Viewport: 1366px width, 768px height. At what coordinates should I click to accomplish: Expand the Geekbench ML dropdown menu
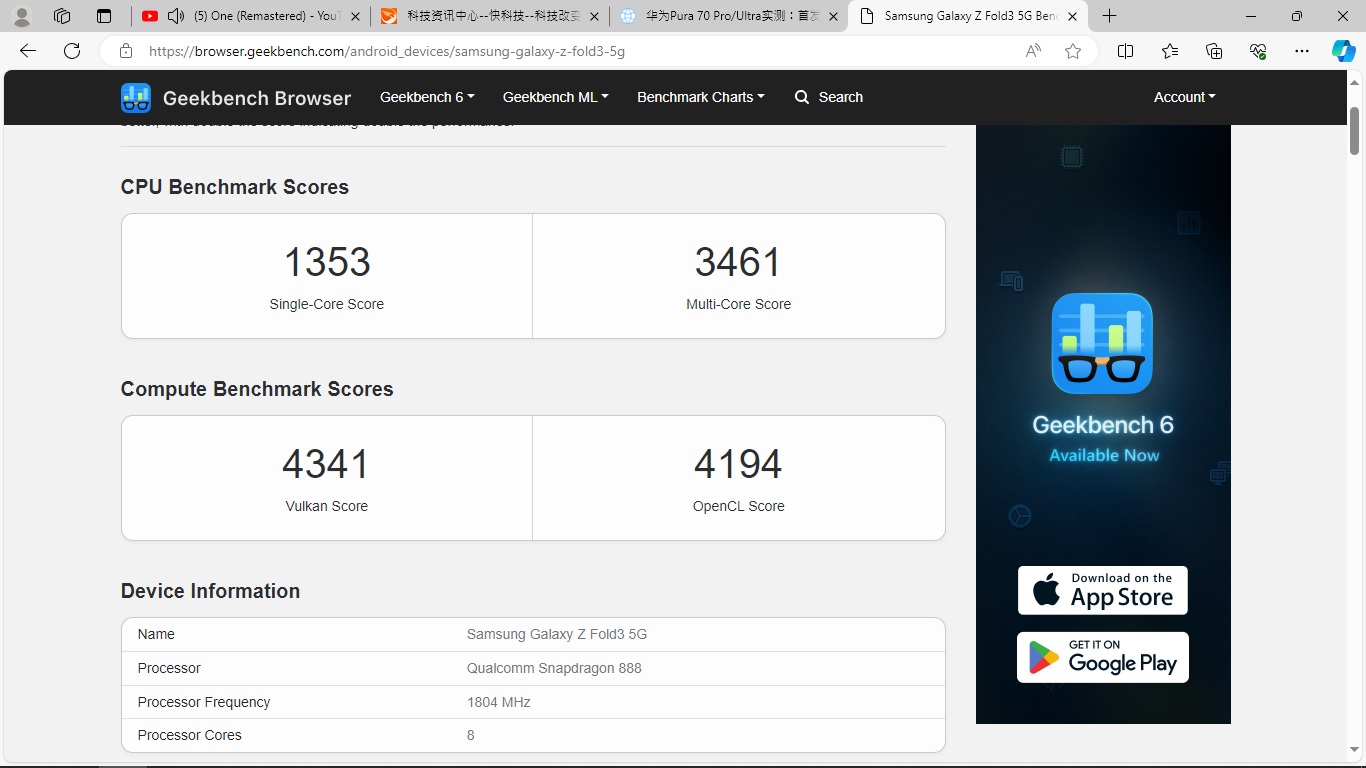coord(555,97)
